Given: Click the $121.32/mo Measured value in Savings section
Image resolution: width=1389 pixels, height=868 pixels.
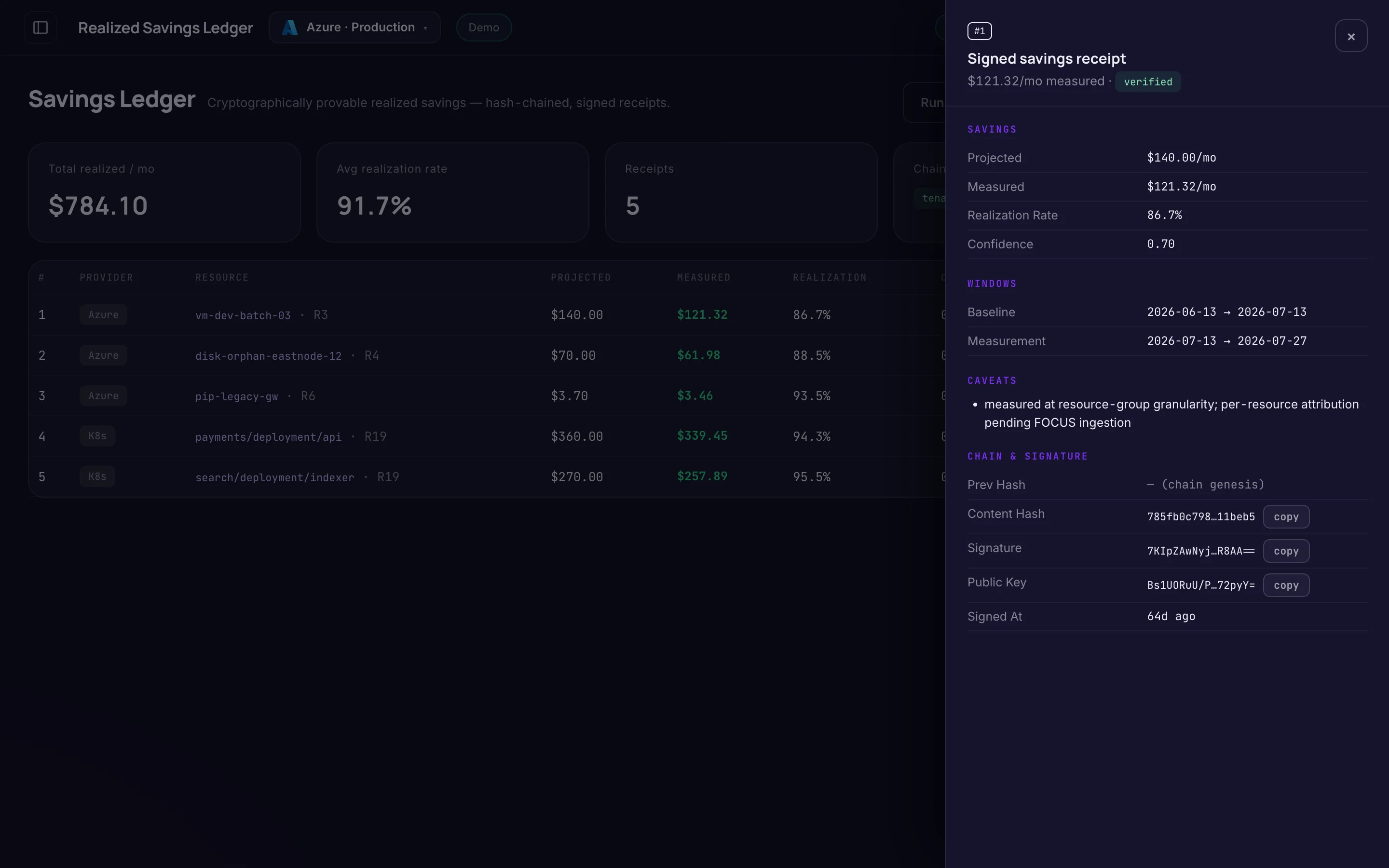Looking at the screenshot, I should pos(1181,186).
